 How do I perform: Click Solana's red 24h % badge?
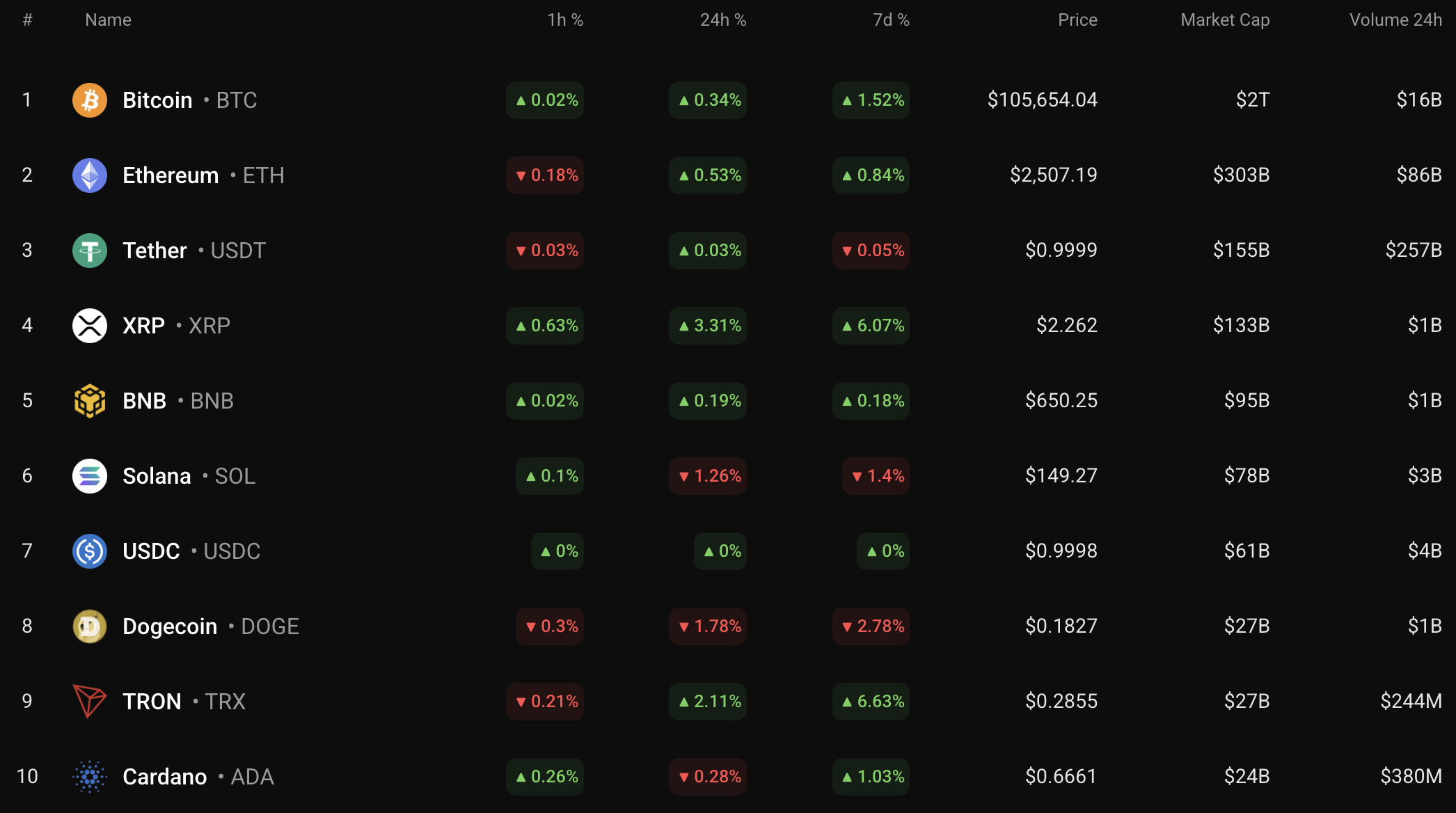click(707, 475)
